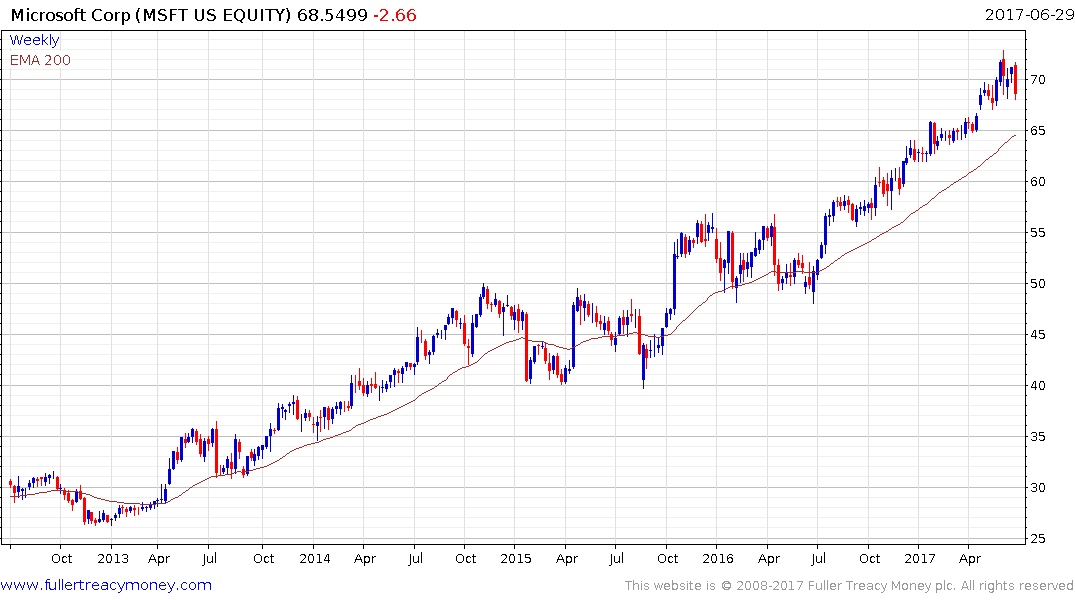Click the 2016 x-axis year label
The height and width of the screenshot is (600, 1075).
[x=717, y=558]
